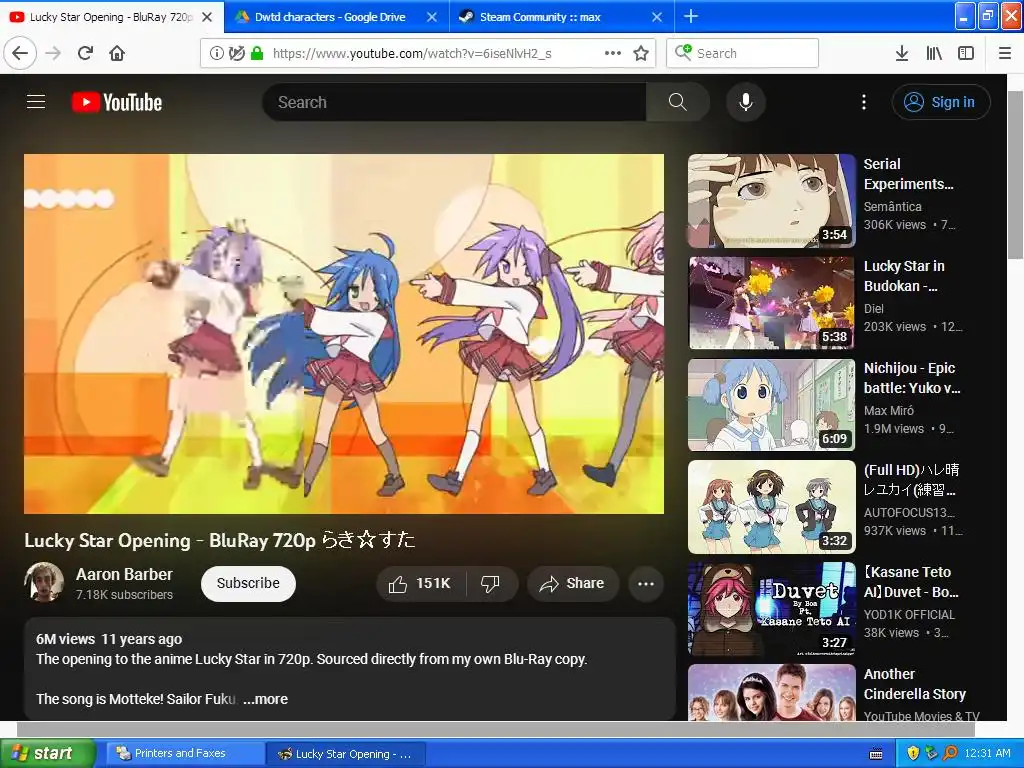Click the magnifier tray icon

tap(950, 753)
